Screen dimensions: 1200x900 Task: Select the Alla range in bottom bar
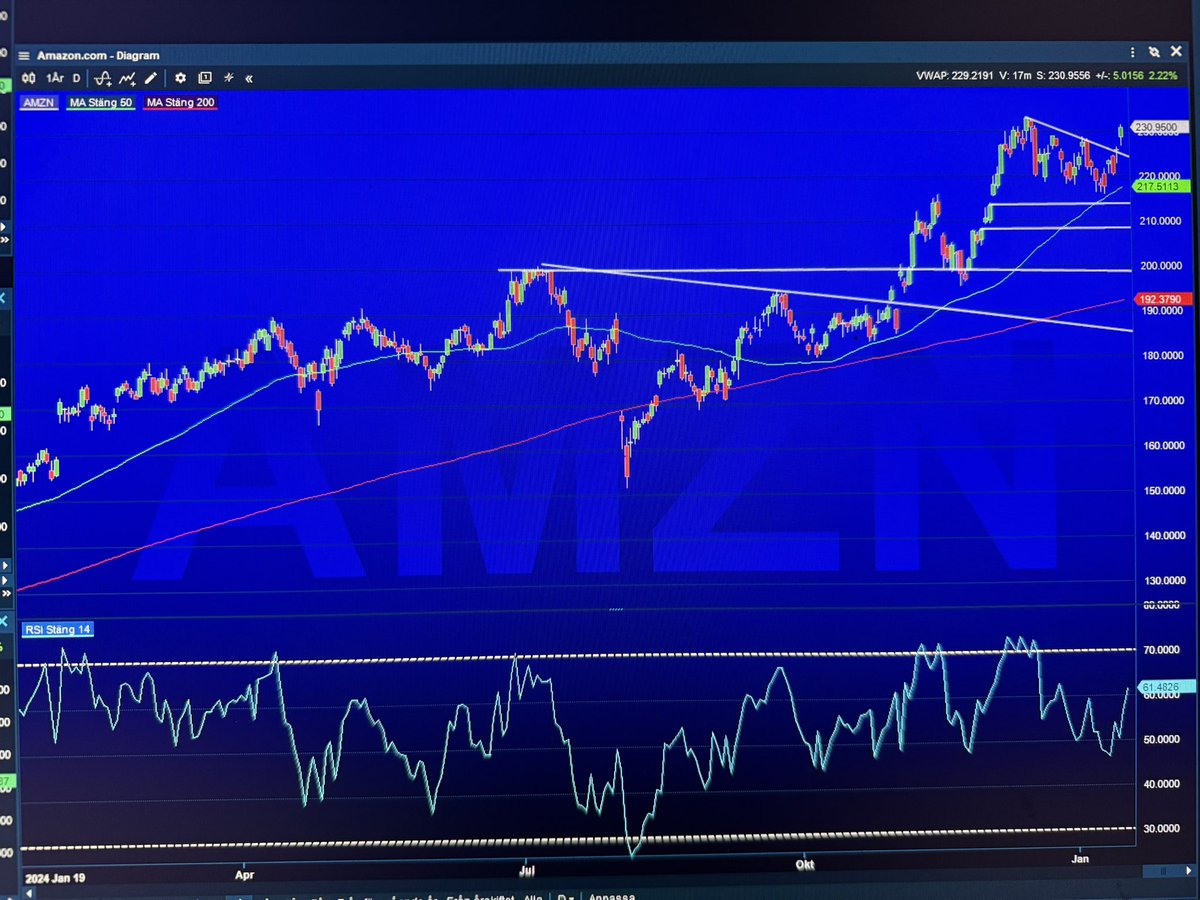(x=531, y=897)
